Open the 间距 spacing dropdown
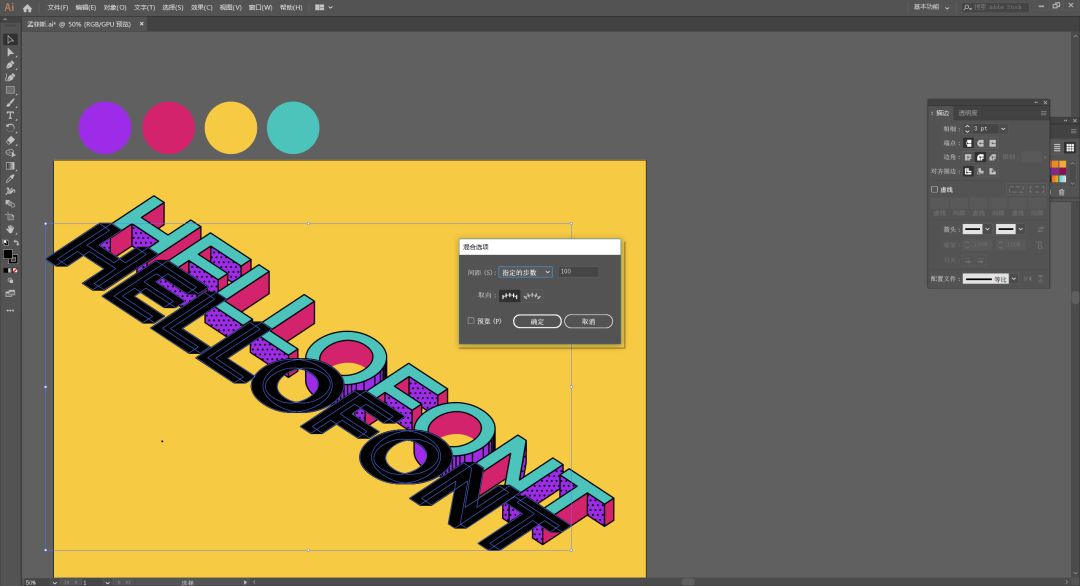This screenshot has height=586, width=1080. (525, 272)
